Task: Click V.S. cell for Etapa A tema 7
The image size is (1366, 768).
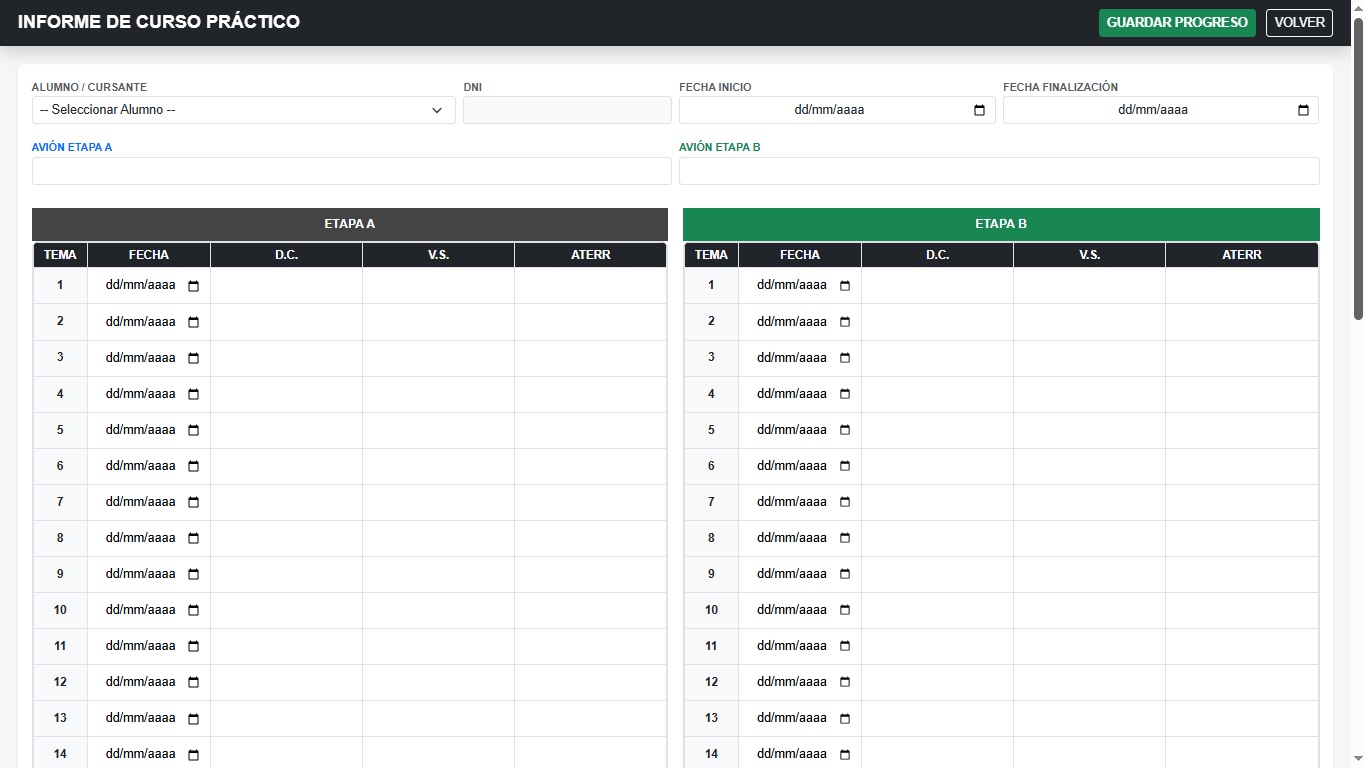Action: pos(438,502)
